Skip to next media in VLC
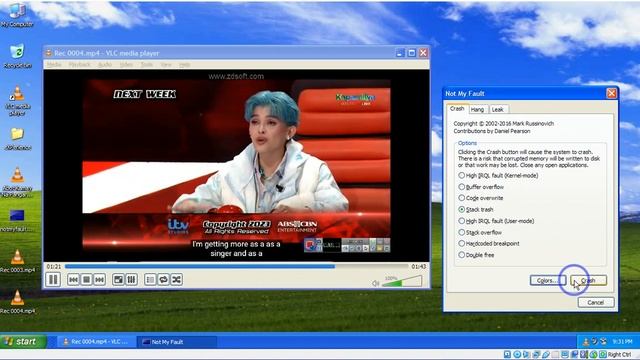 (99, 280)
